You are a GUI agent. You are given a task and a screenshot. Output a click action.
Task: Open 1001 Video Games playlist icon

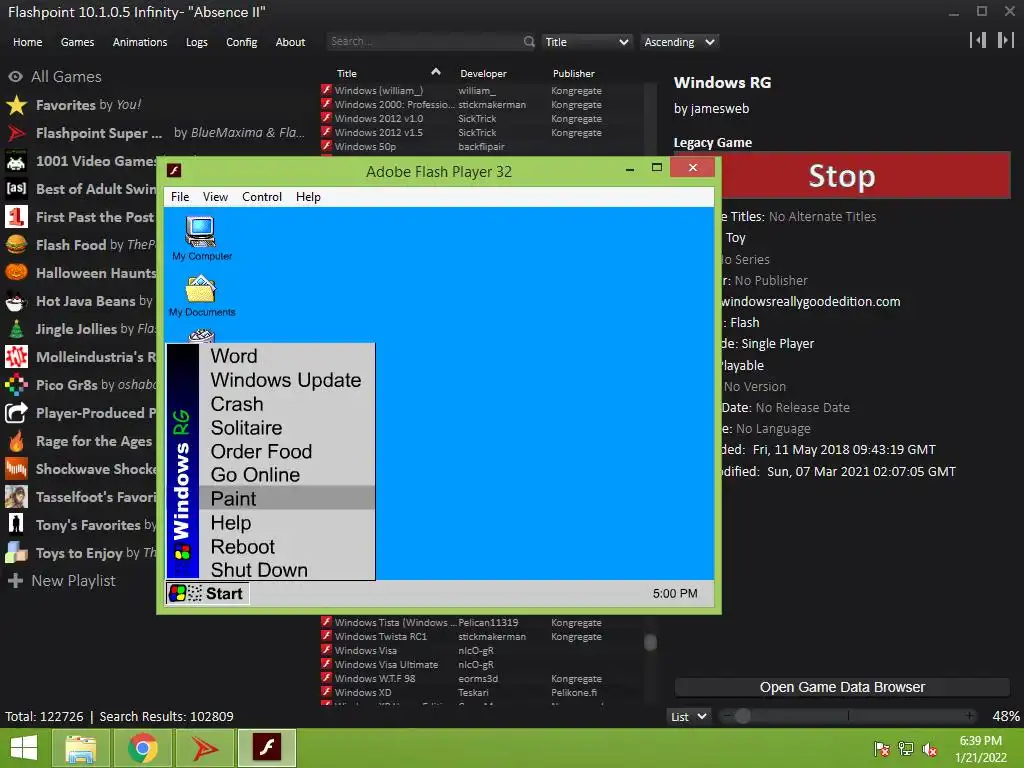pos(16,161)
